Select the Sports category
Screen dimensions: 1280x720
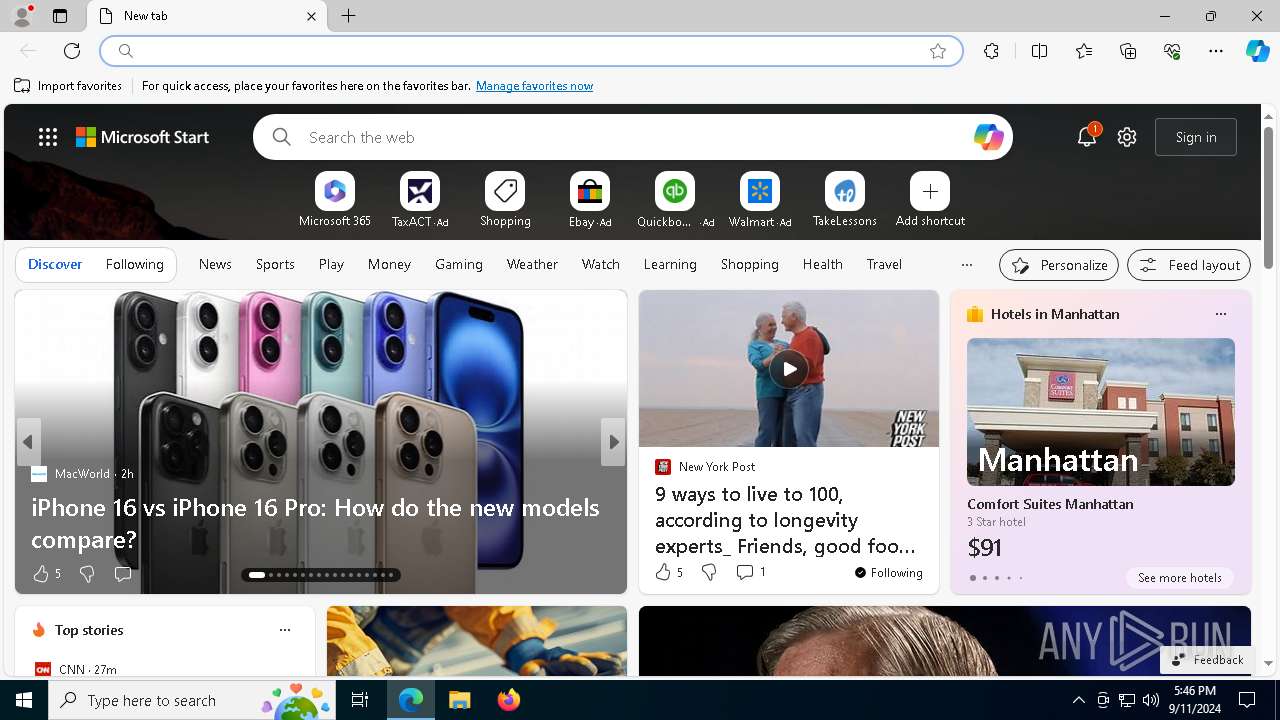click(275, 264)
